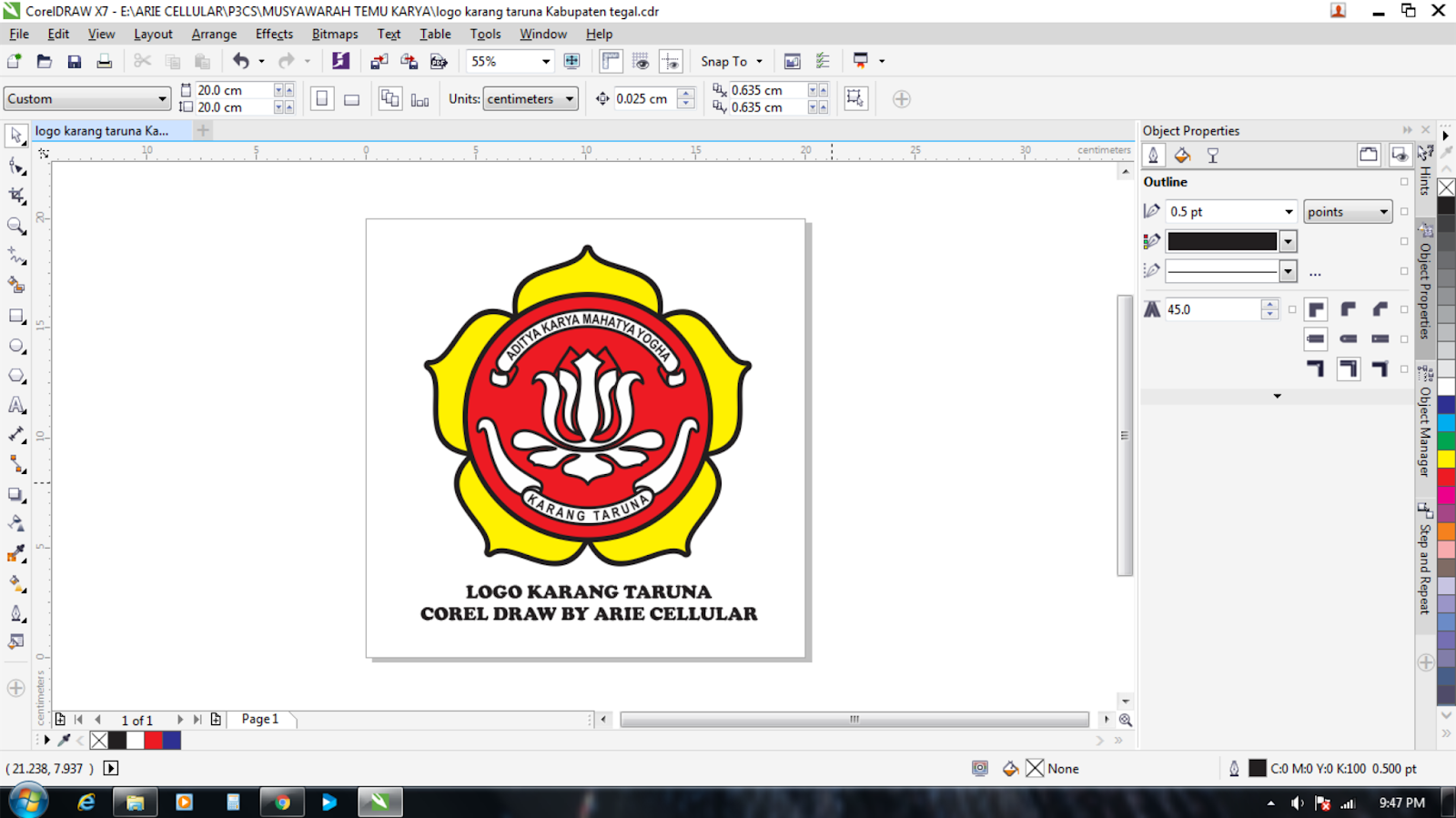Open the Transparency tab in Object Properties

click(x=1212, y=156)
